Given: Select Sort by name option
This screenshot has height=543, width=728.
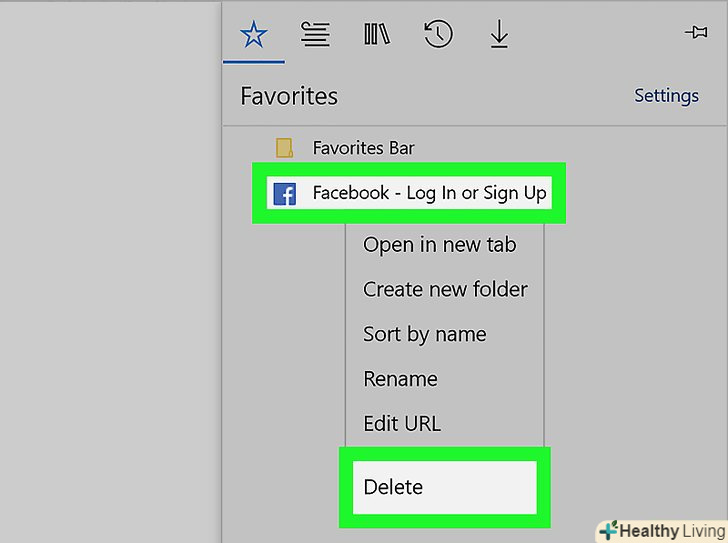Looking at the screenshot, I should click(x=424, y=334).
